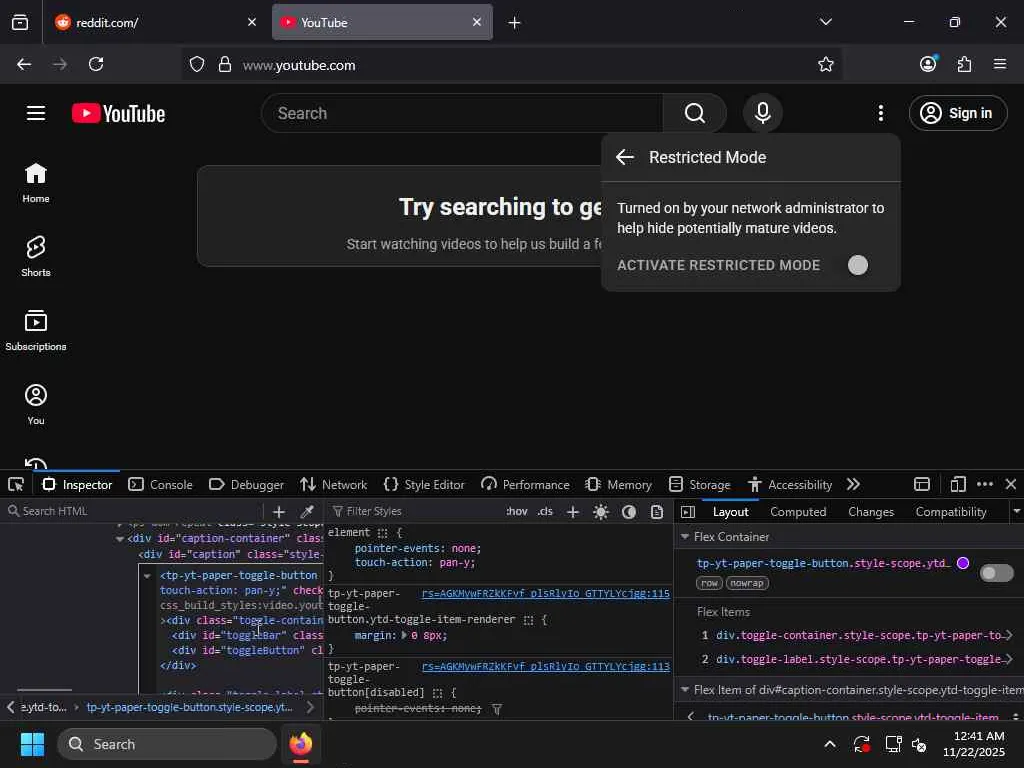Open stylesheet link ending :113
This screenshot has height=768, width=1024.
click(x=545, y=667)
